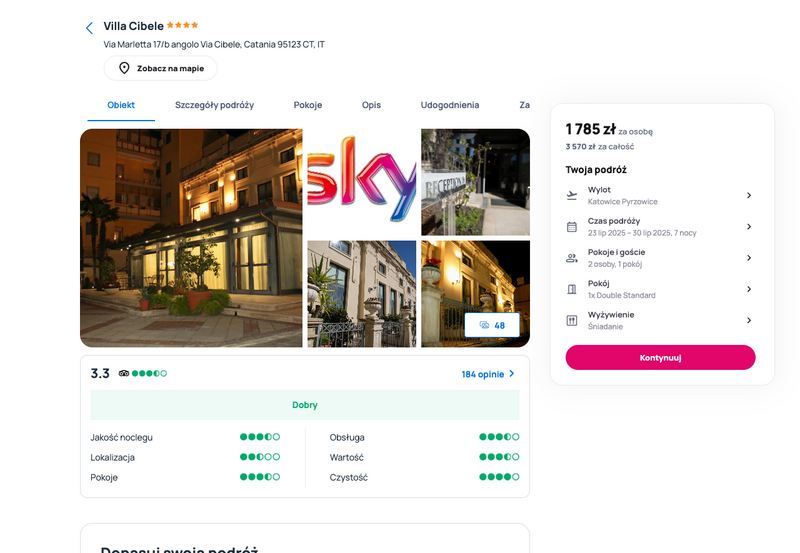Select the Obiekt tab
The image size is (800, 553).
121,105
